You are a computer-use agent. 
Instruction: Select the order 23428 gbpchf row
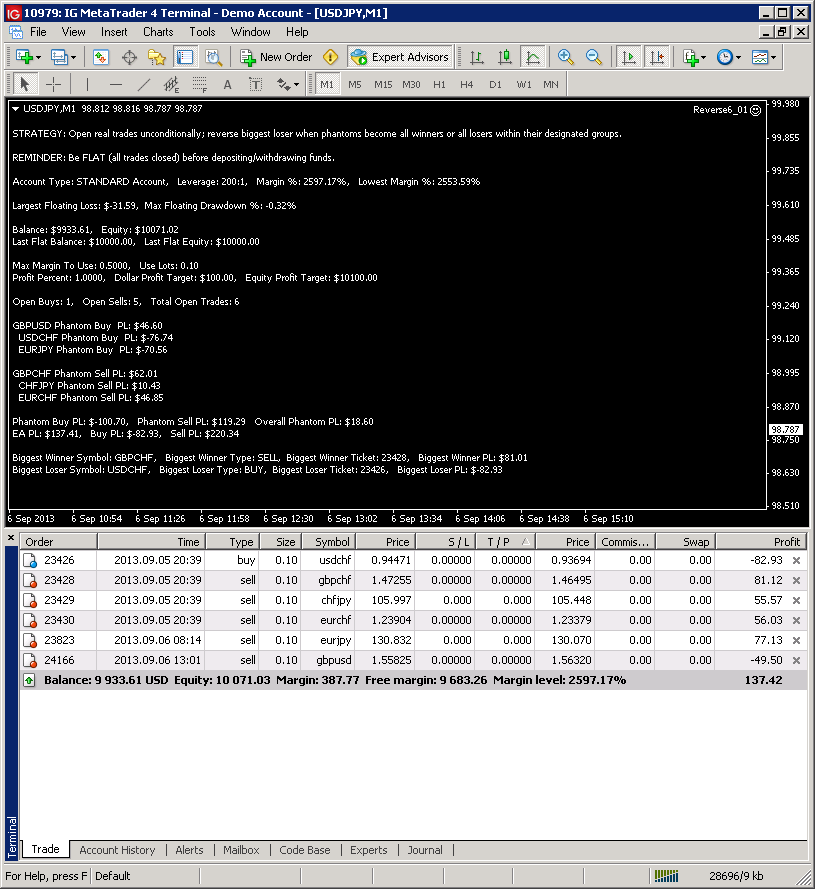[413, 580]
